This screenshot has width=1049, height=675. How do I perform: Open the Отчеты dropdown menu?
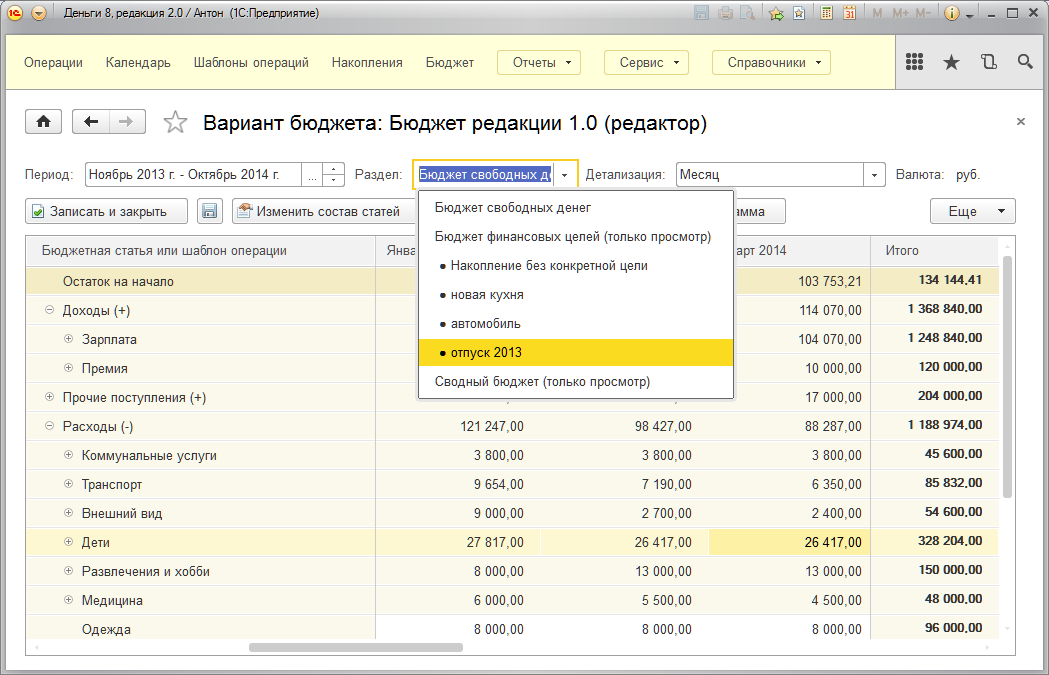pos(539,62)
